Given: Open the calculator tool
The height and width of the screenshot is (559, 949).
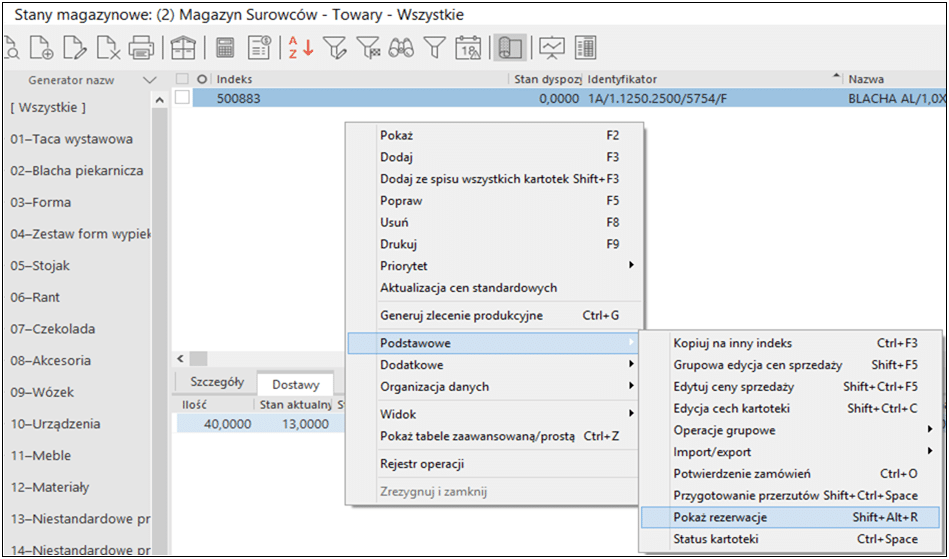Looking at the screenshot, I should [225, 47].
